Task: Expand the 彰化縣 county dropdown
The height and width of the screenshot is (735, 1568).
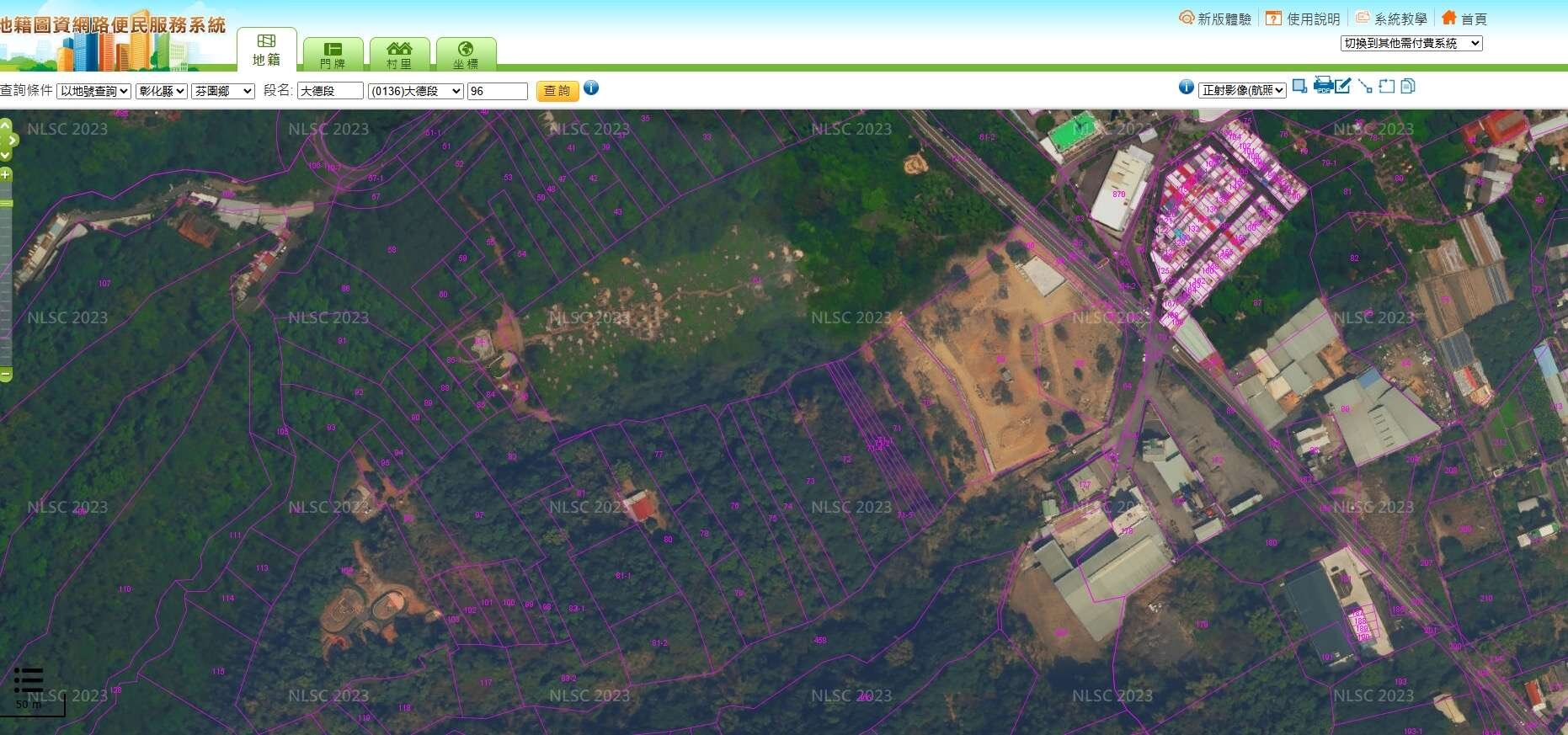Action: point(161,91)
